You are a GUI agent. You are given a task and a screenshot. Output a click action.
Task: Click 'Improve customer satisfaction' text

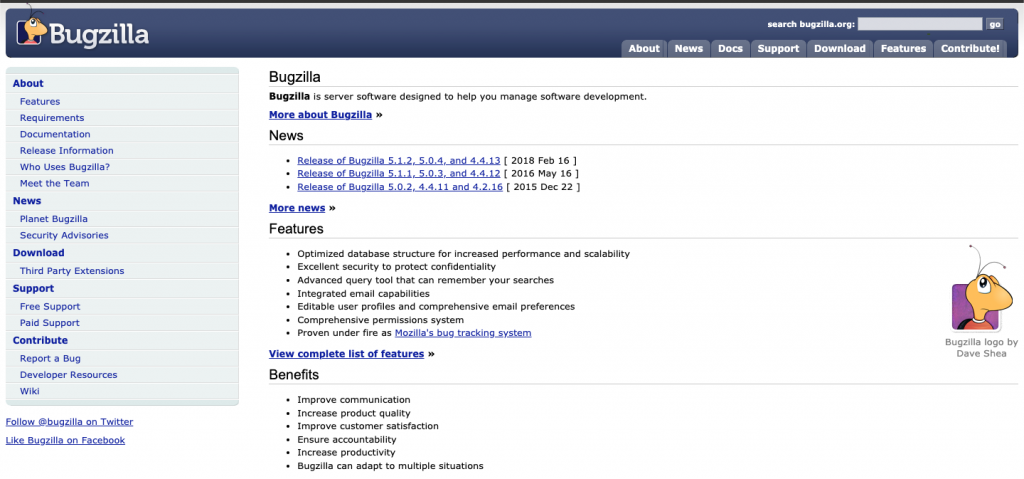point(368,426)
